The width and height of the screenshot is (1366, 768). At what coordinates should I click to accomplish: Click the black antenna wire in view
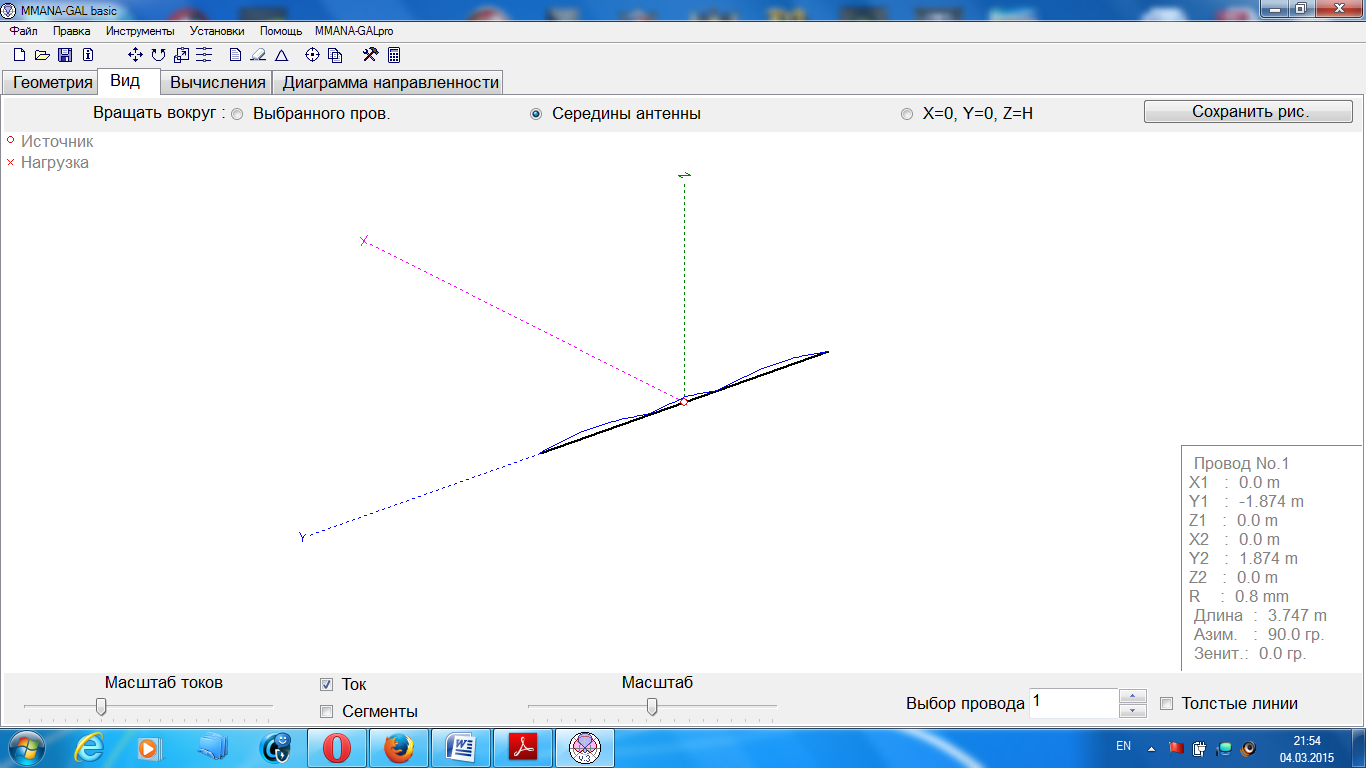click(x=684, y=403)
